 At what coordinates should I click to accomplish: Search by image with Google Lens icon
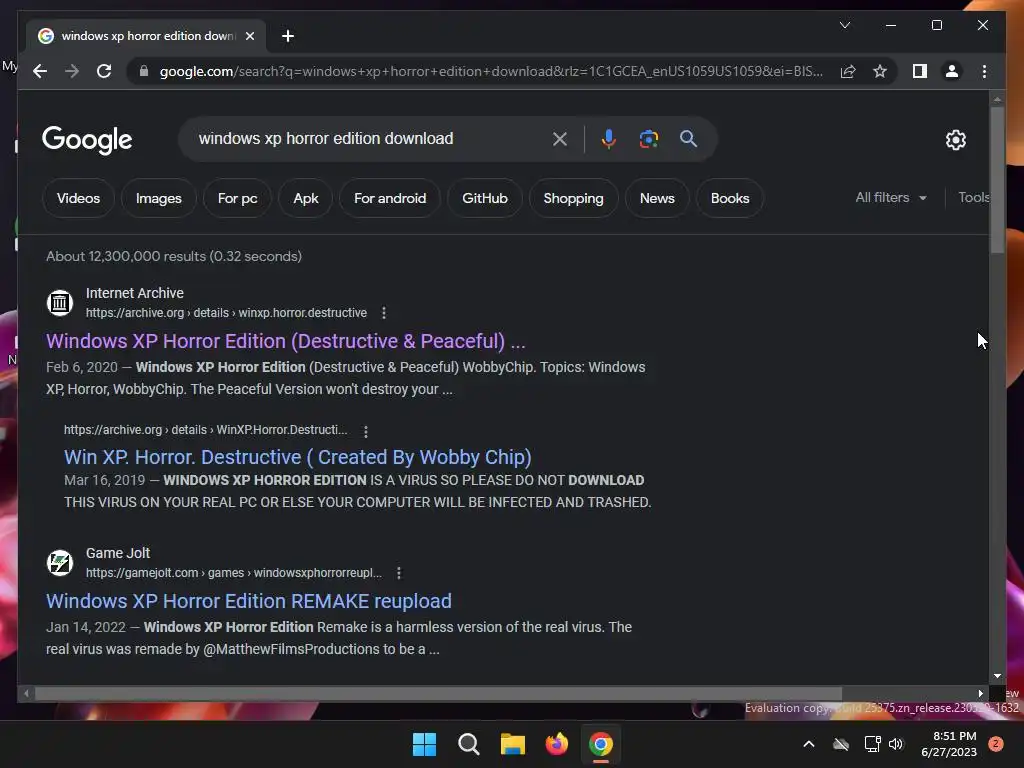(648, 138)
